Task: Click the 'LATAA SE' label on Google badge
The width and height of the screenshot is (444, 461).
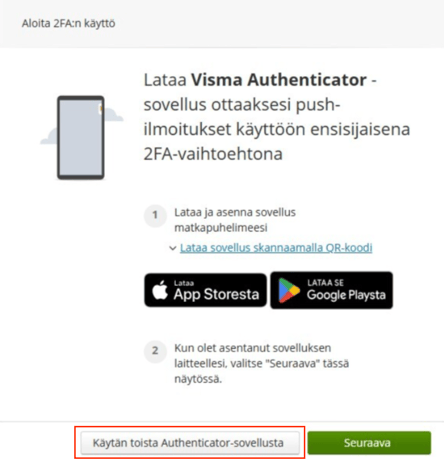Action: pyautogui.click(x=325, y=283)
